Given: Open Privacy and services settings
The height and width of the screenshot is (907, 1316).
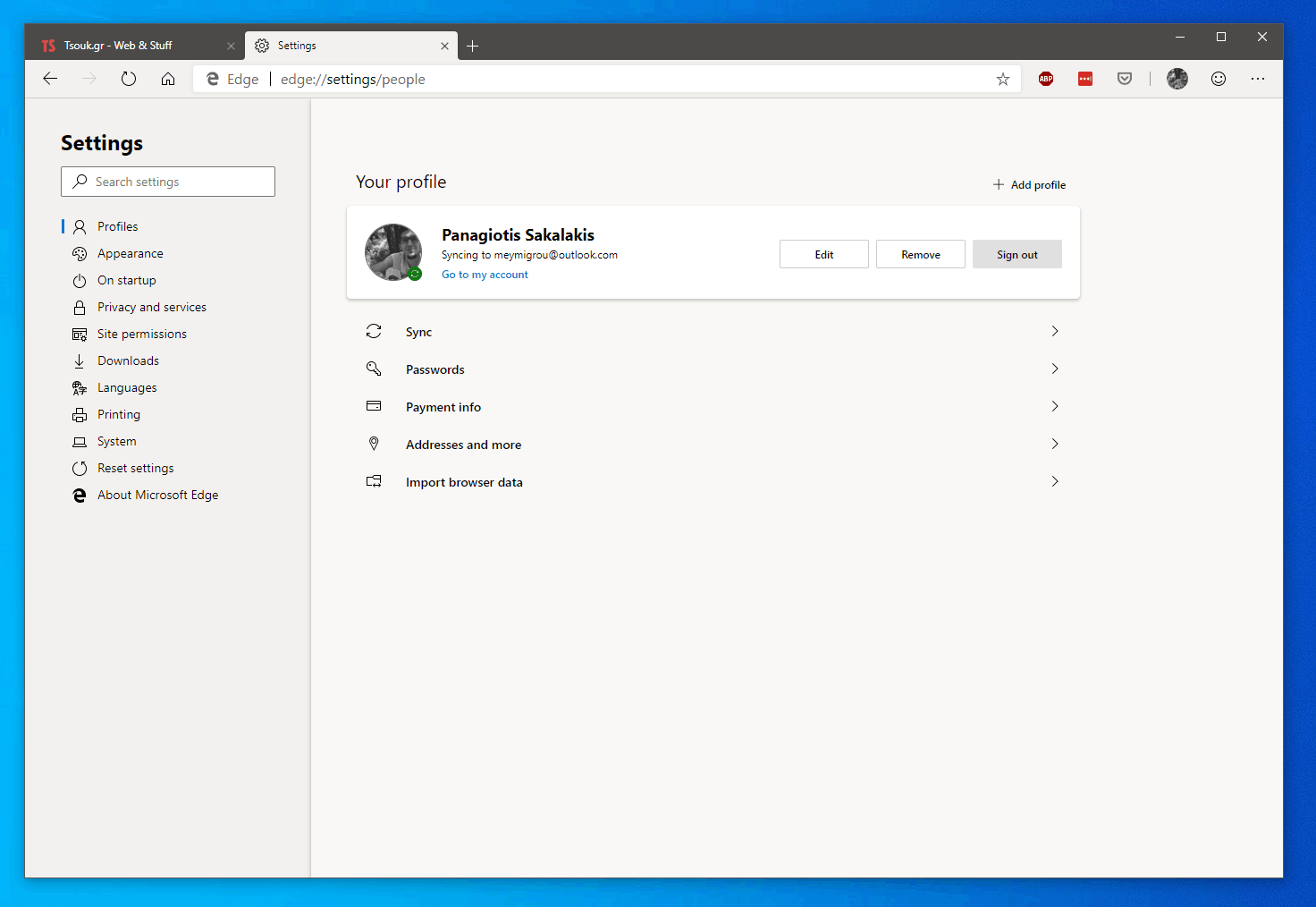Looking at the screenshot, I should pos(152,307).
